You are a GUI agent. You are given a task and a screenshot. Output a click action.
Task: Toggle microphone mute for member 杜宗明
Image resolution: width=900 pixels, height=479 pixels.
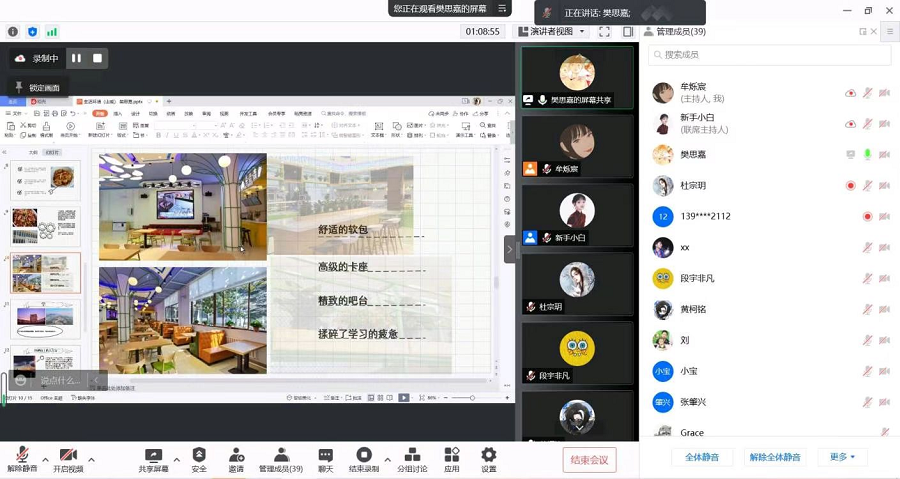coord(868,186)
